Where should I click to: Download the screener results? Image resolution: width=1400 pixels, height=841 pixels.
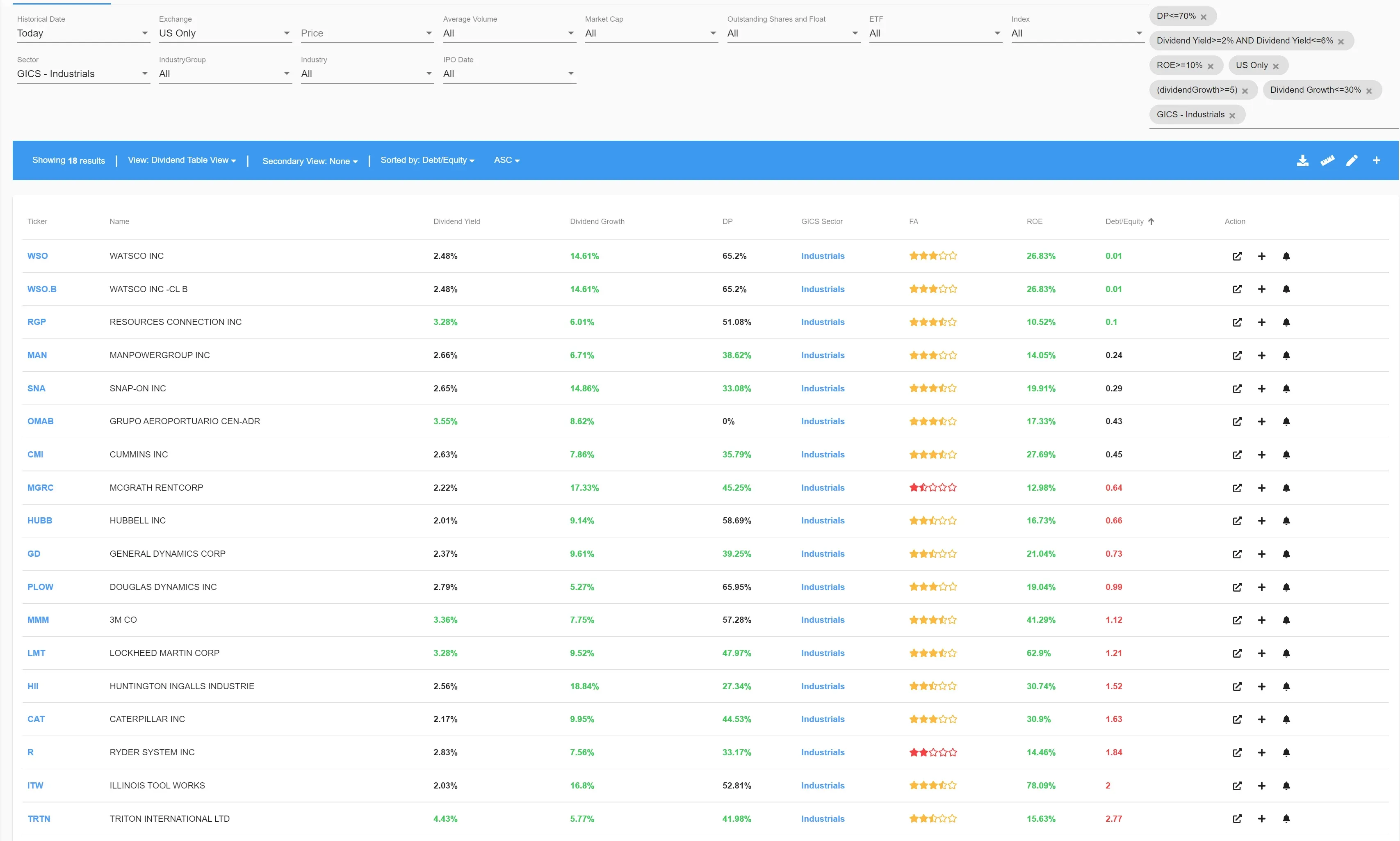1302,160
